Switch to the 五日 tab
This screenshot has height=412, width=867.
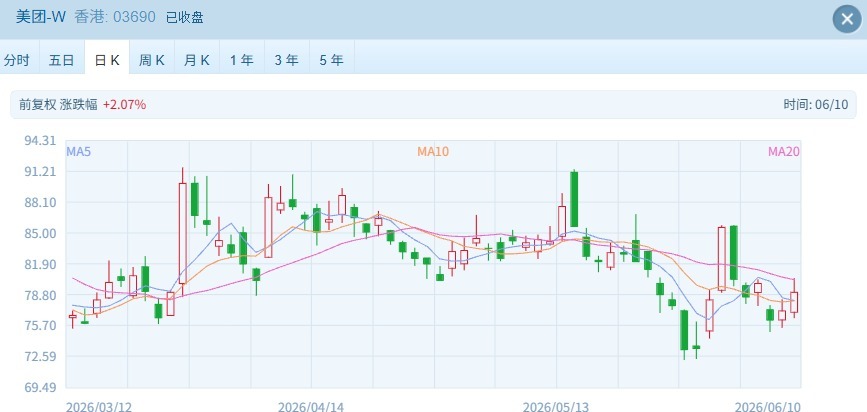[x=61, y=60]
